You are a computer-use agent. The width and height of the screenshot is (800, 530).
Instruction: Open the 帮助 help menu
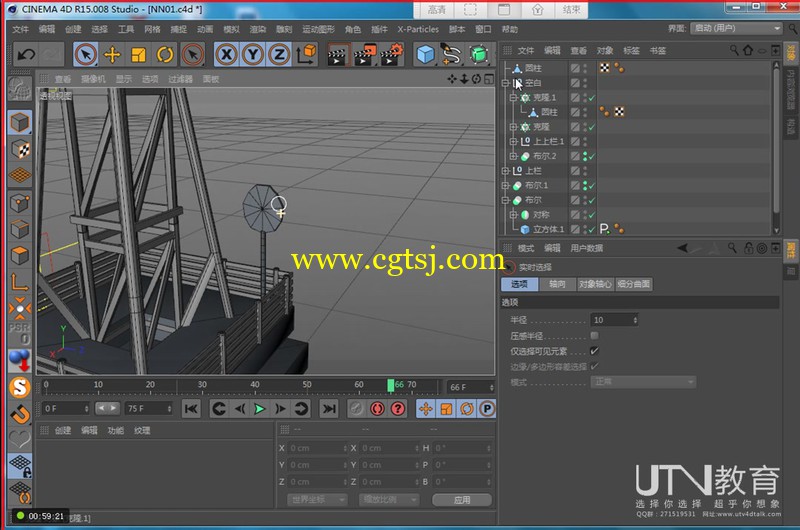pyautogui.click(x=510, y=30)
